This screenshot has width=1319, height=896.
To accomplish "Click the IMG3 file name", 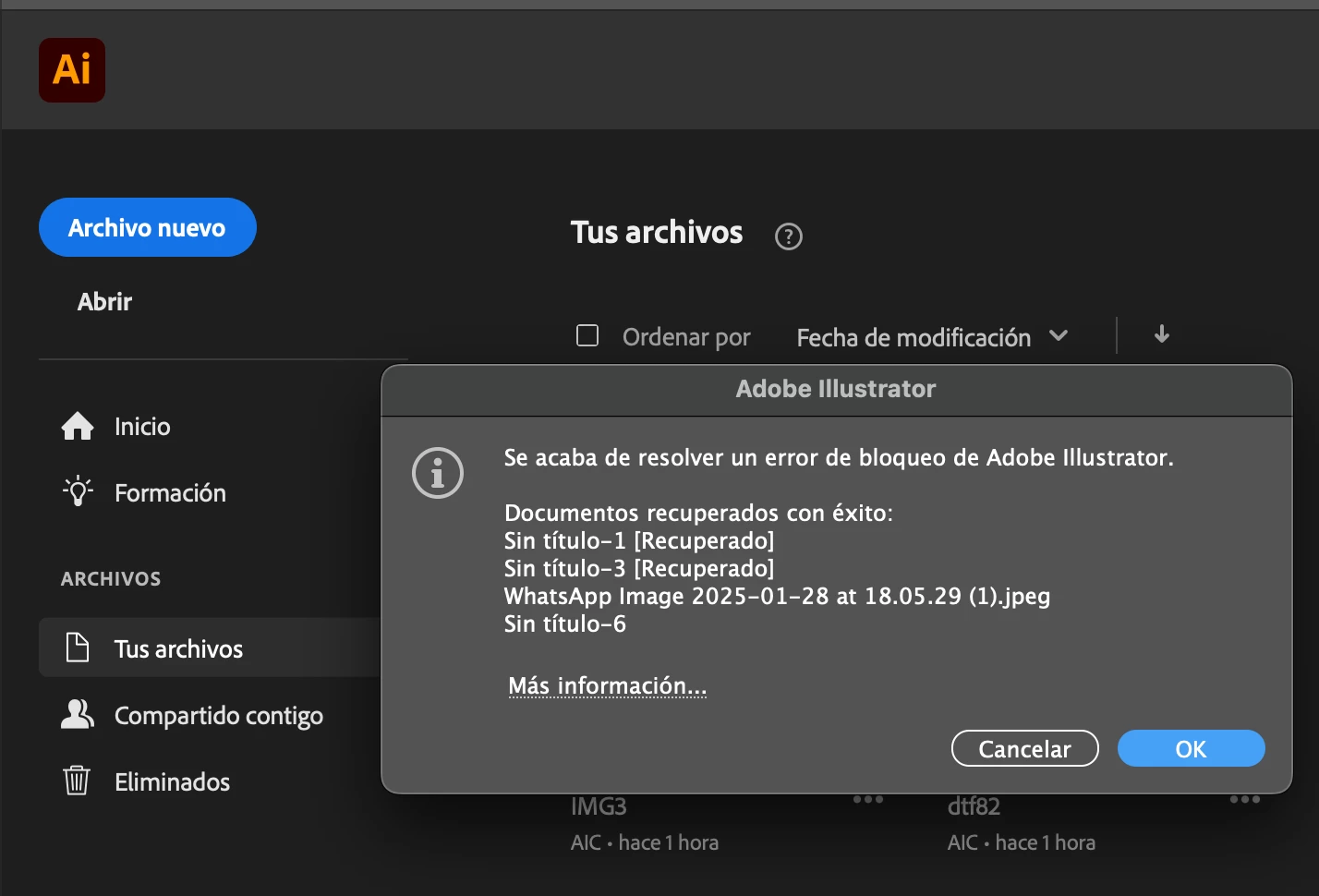I will [599, 806].
